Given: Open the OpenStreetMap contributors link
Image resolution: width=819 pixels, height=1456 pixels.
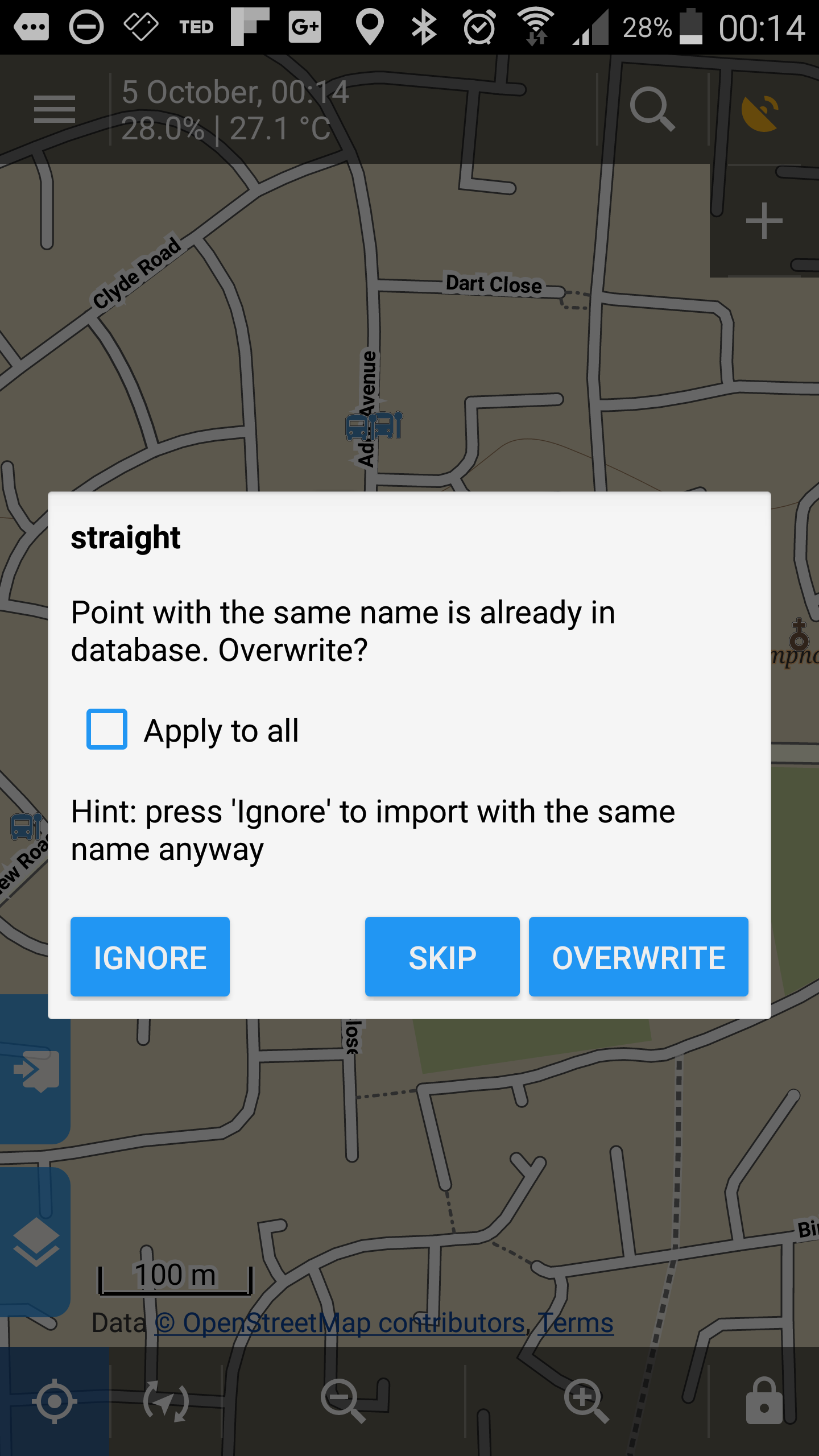Looking at the screenshot, I should point(340,1323).
